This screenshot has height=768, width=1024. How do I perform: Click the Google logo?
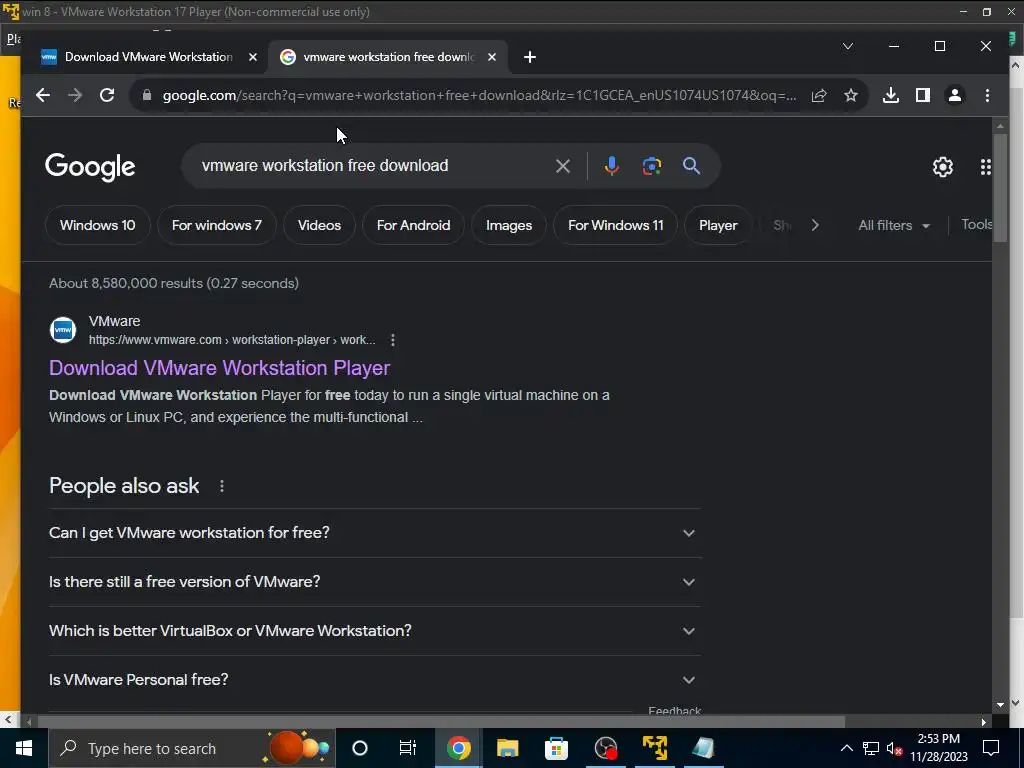(90, 167)
